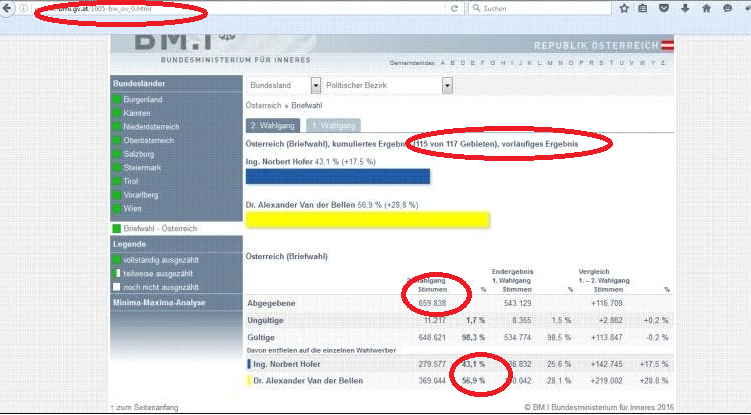Viewport: 751px width, 415px height.
Task: Click Van der Bellen difference +219.002
Action: click(x=606, y=381)
